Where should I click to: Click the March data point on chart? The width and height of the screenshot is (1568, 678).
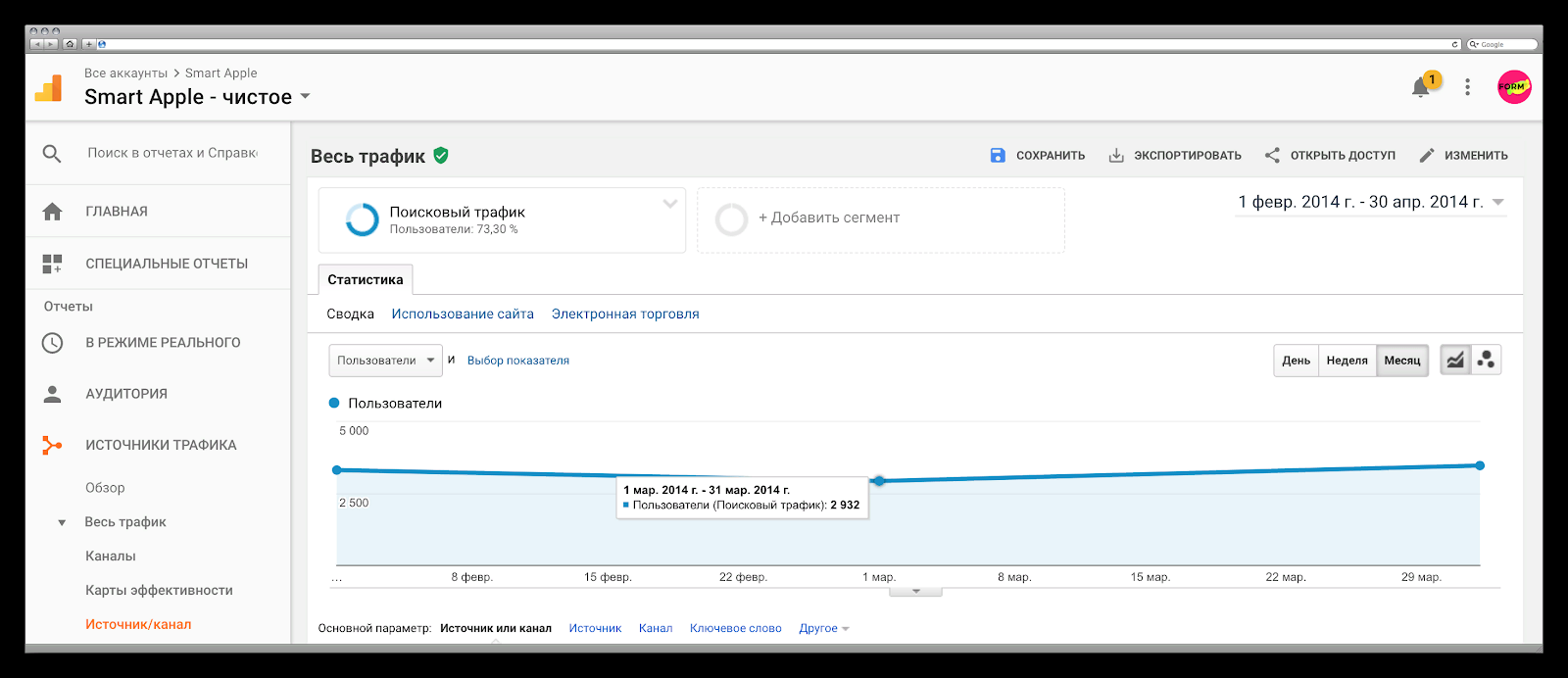tap(879, 481)
